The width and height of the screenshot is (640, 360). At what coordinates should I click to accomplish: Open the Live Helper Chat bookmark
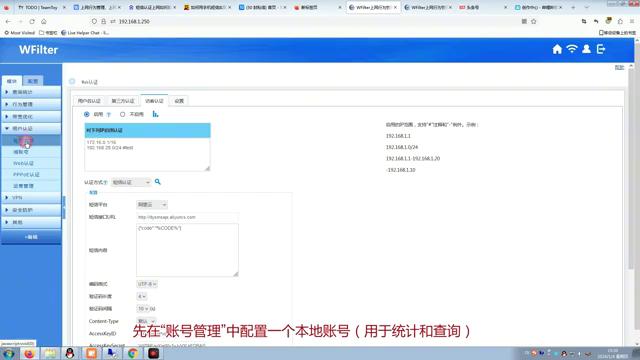click(85, 33)
